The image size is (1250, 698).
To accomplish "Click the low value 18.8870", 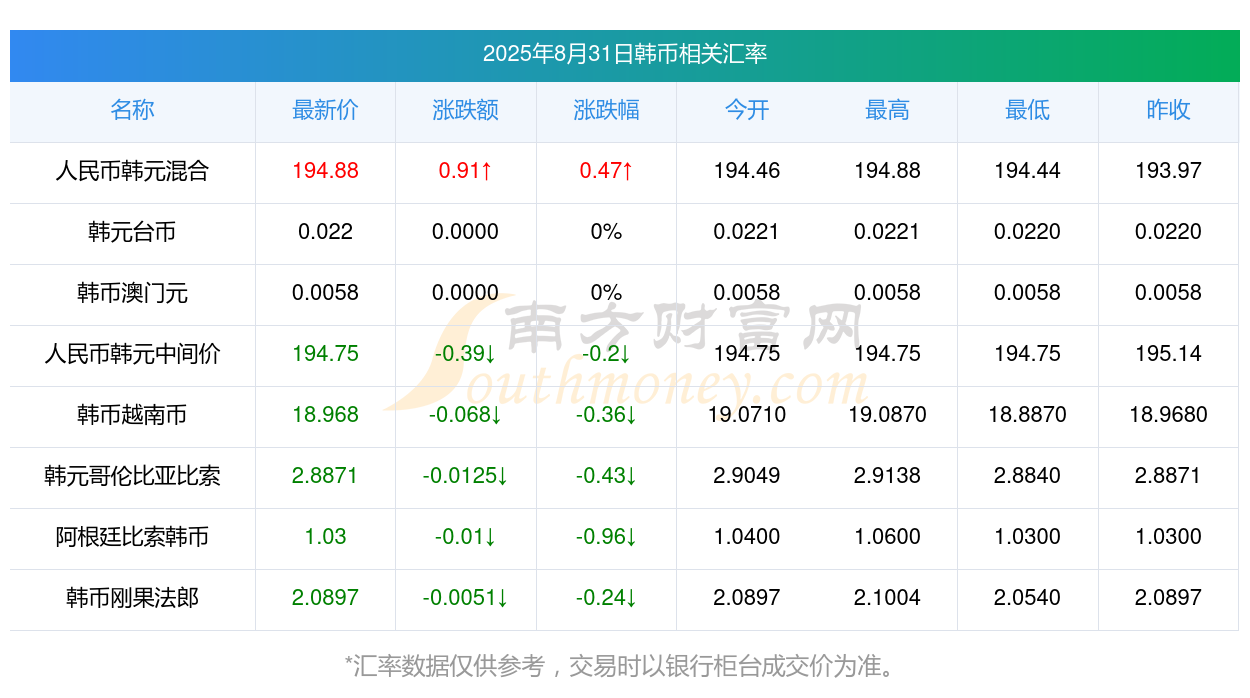I will pyautogui.click(x=1027, y=415).
